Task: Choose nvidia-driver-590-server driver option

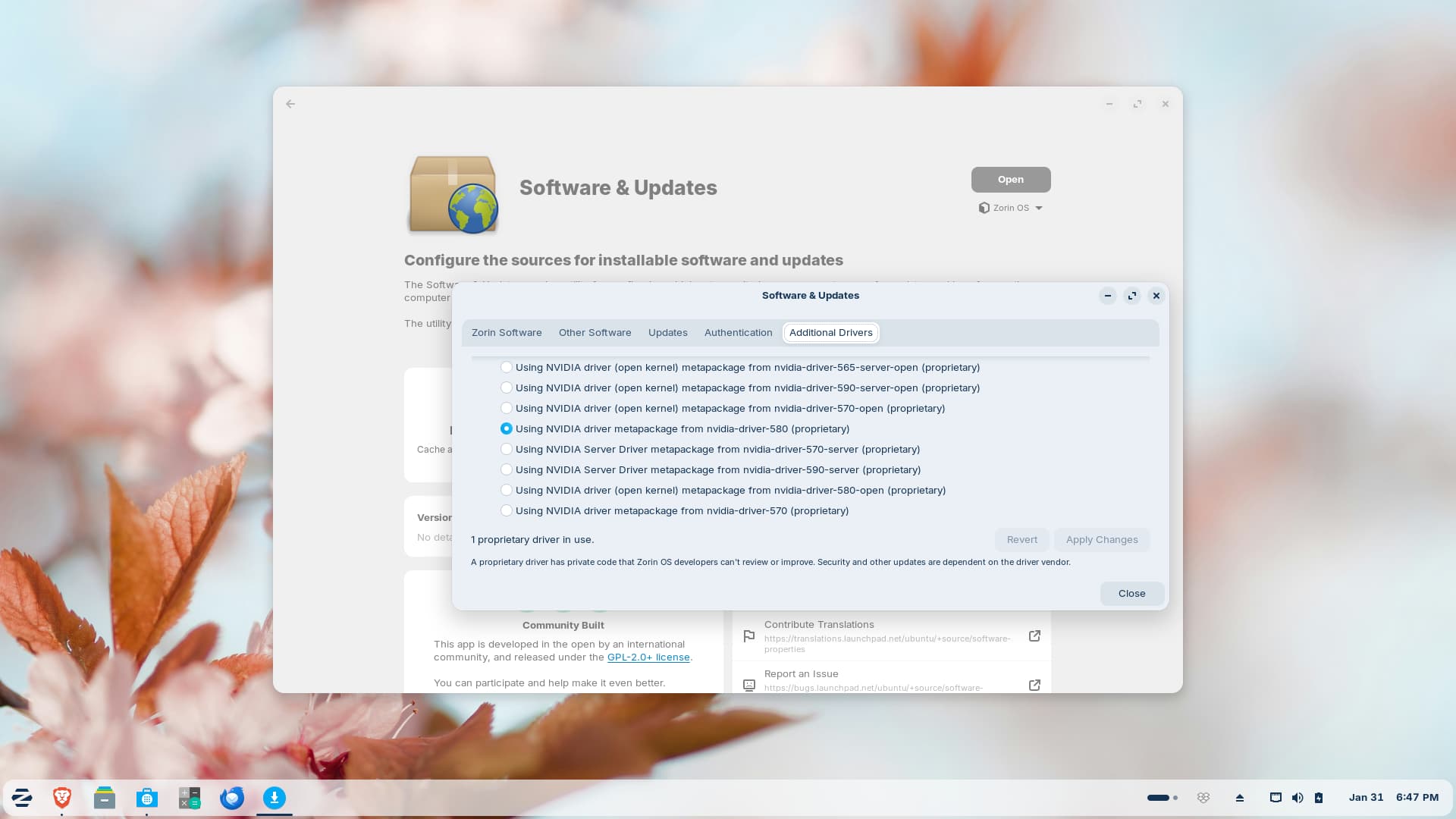Action: coord(507,470)
